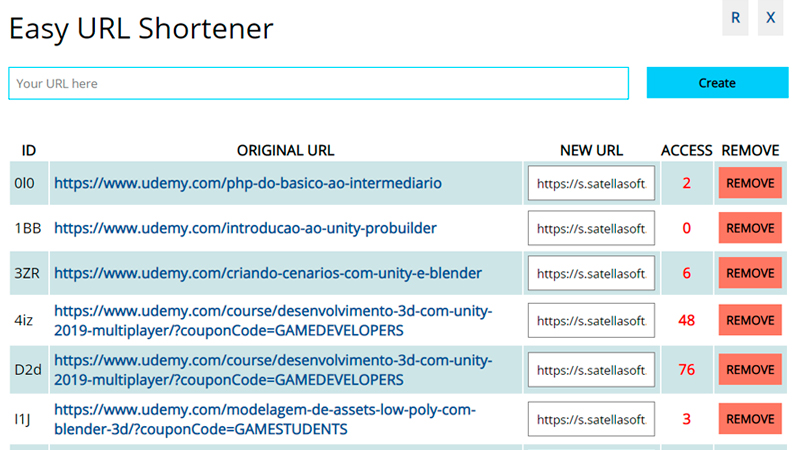This screenshot has height=450, width=800.
Task: Click the R refresh button
Action: coord(735,18)
